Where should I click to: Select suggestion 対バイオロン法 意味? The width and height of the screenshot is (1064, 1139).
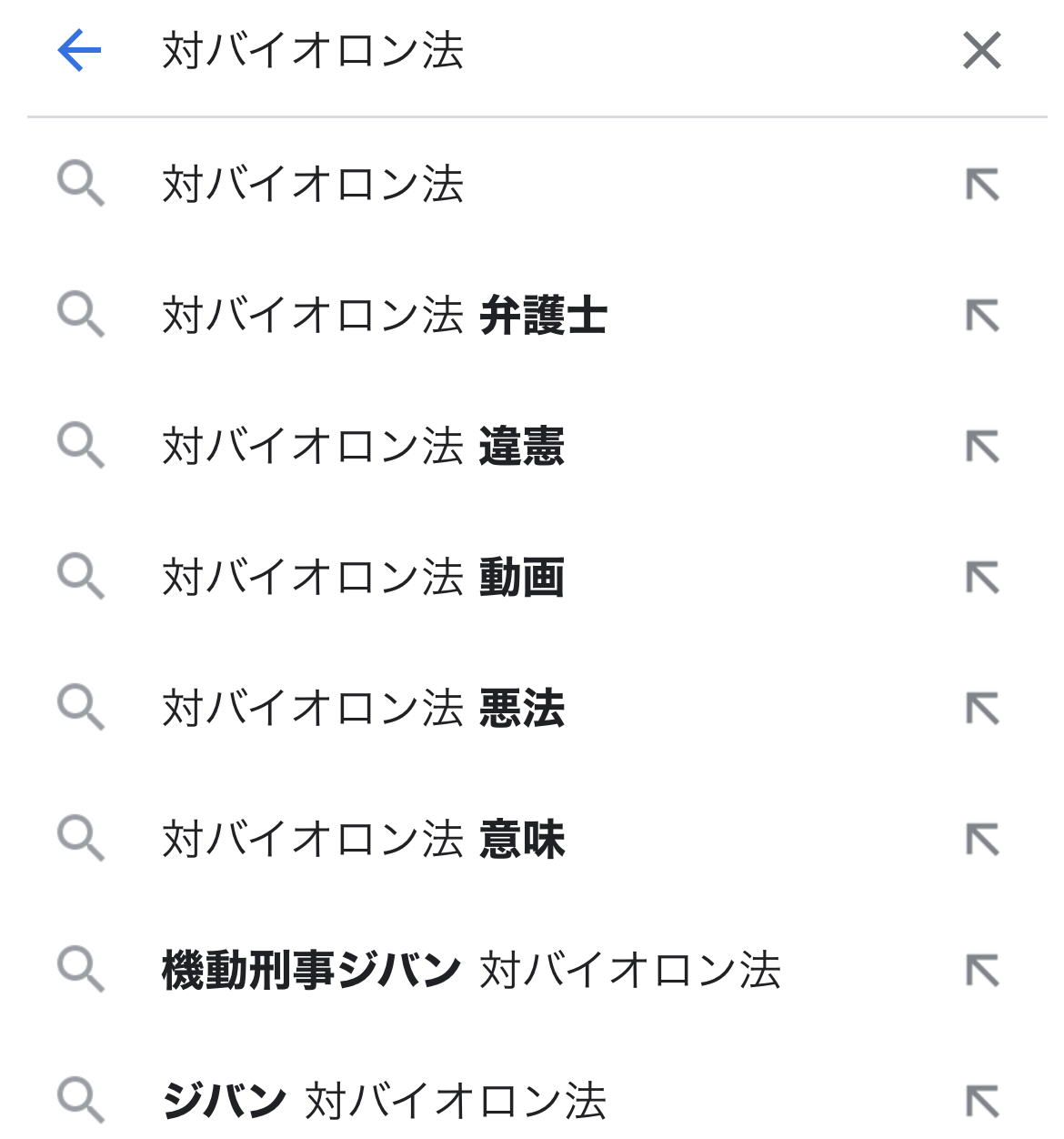(x=364, y=840)
